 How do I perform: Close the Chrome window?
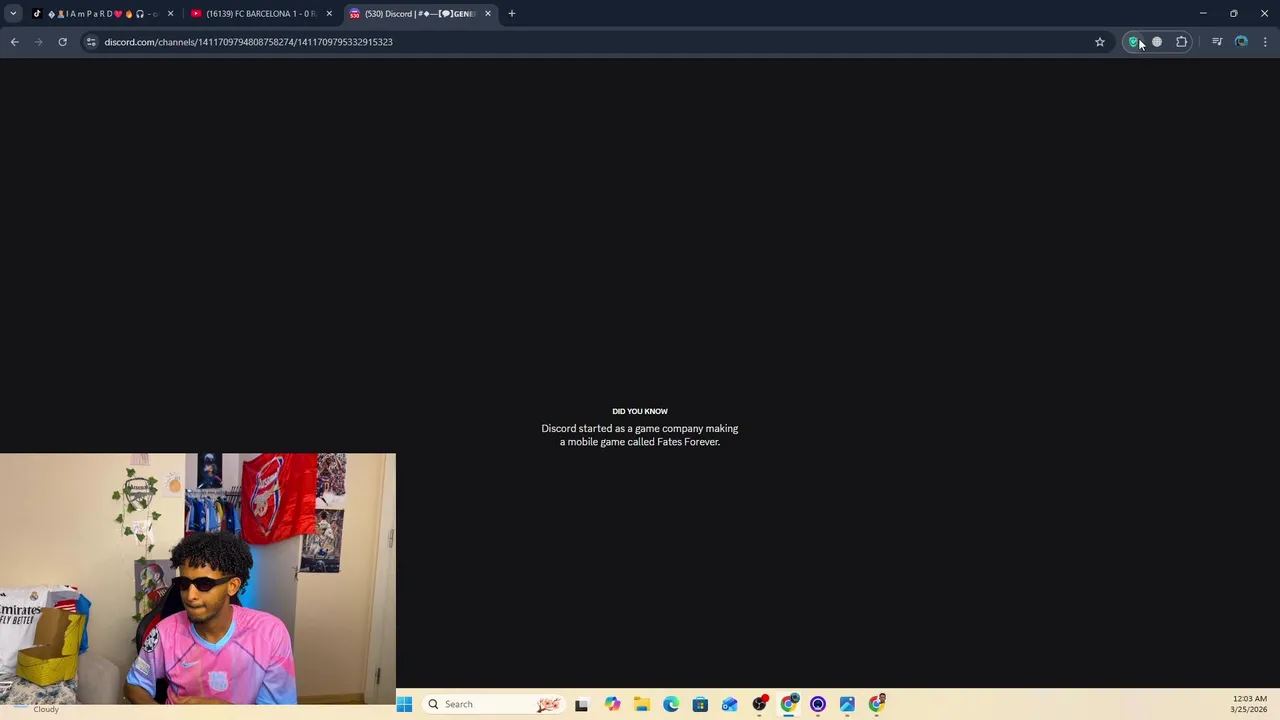(1264, 13)
